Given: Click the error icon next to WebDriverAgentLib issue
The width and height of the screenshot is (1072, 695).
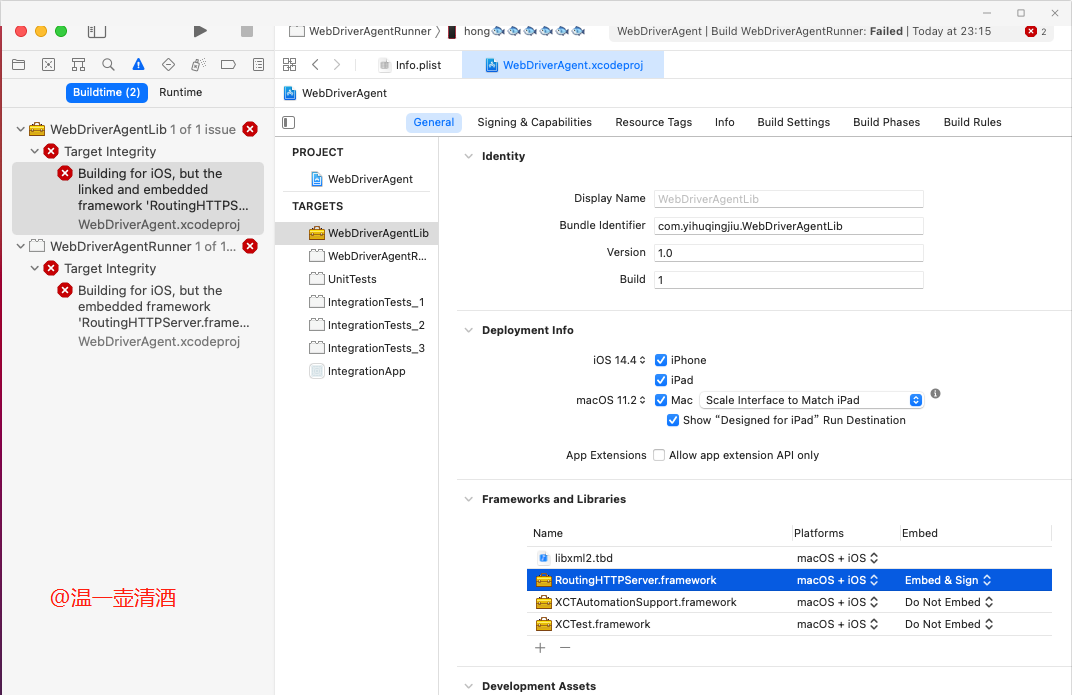Looking at the screenshot, I should (250, 129).
